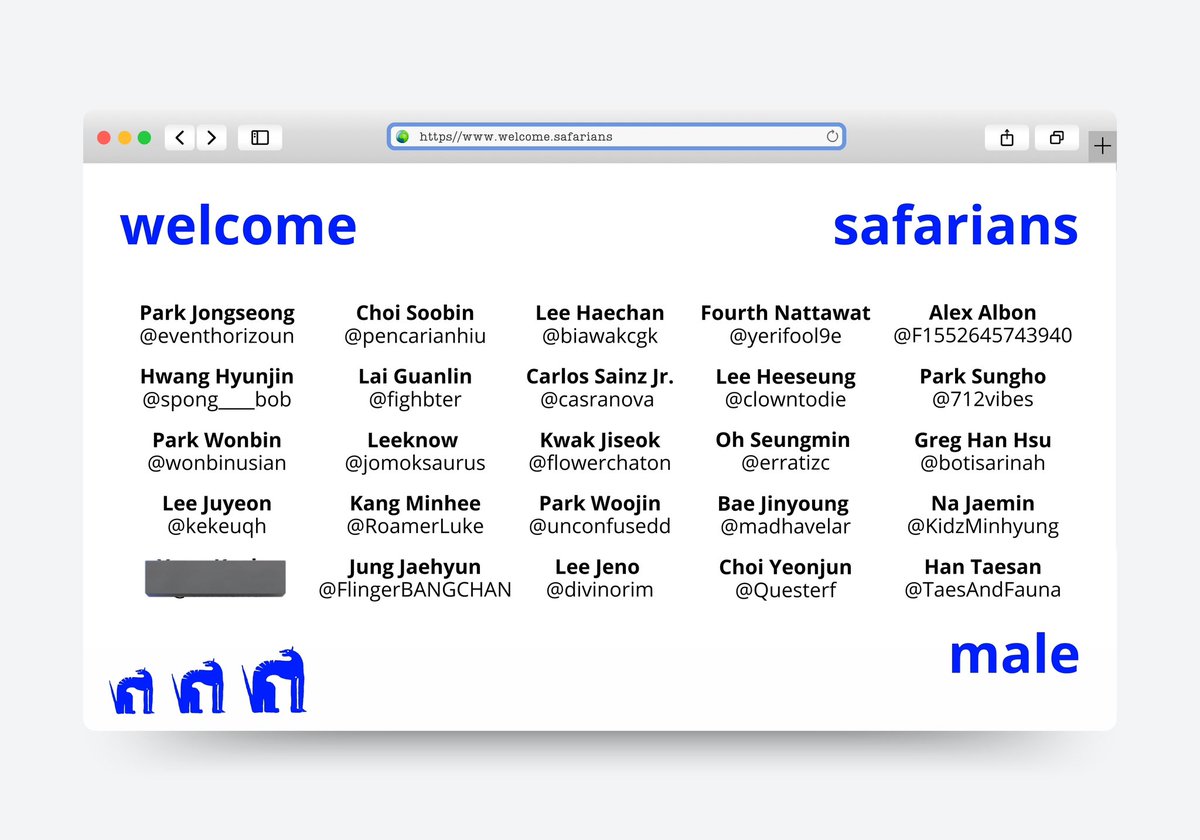The width and height of the screenshot is (1200, 840).
Task: Click the green fullscreen window button
Action: [x=144, y=138]
